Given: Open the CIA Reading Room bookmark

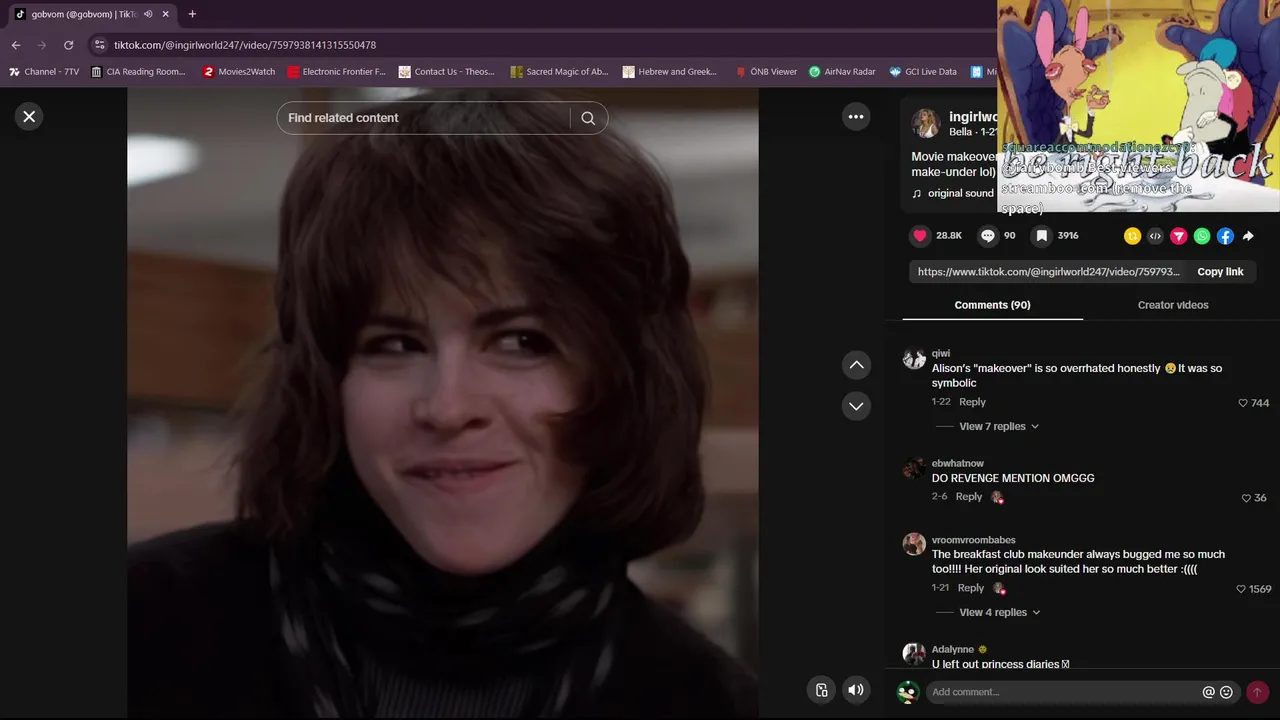Looking at the screenshot, I should pos(138,72).
